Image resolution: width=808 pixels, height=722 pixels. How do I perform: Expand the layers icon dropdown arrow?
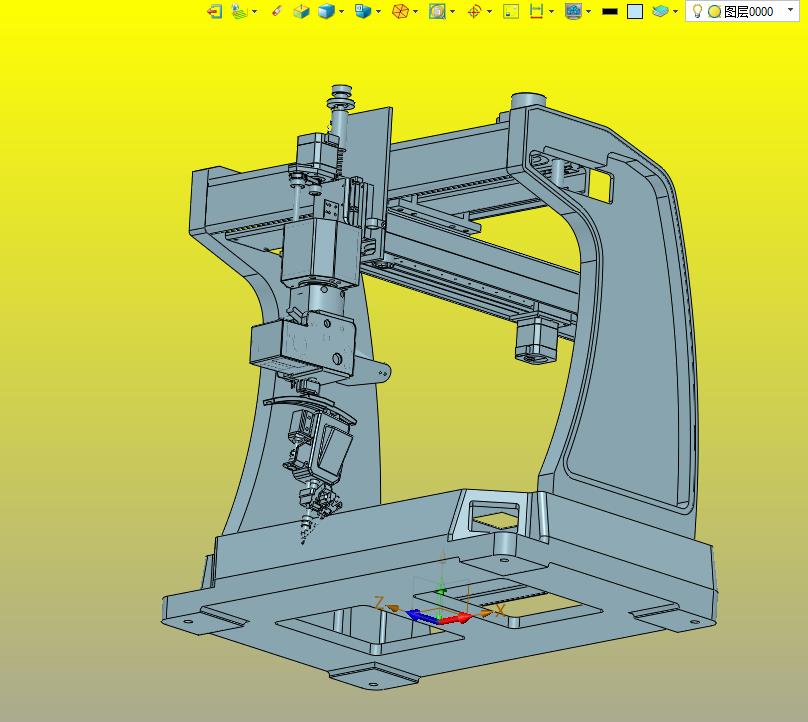click(x=675, y=11)
